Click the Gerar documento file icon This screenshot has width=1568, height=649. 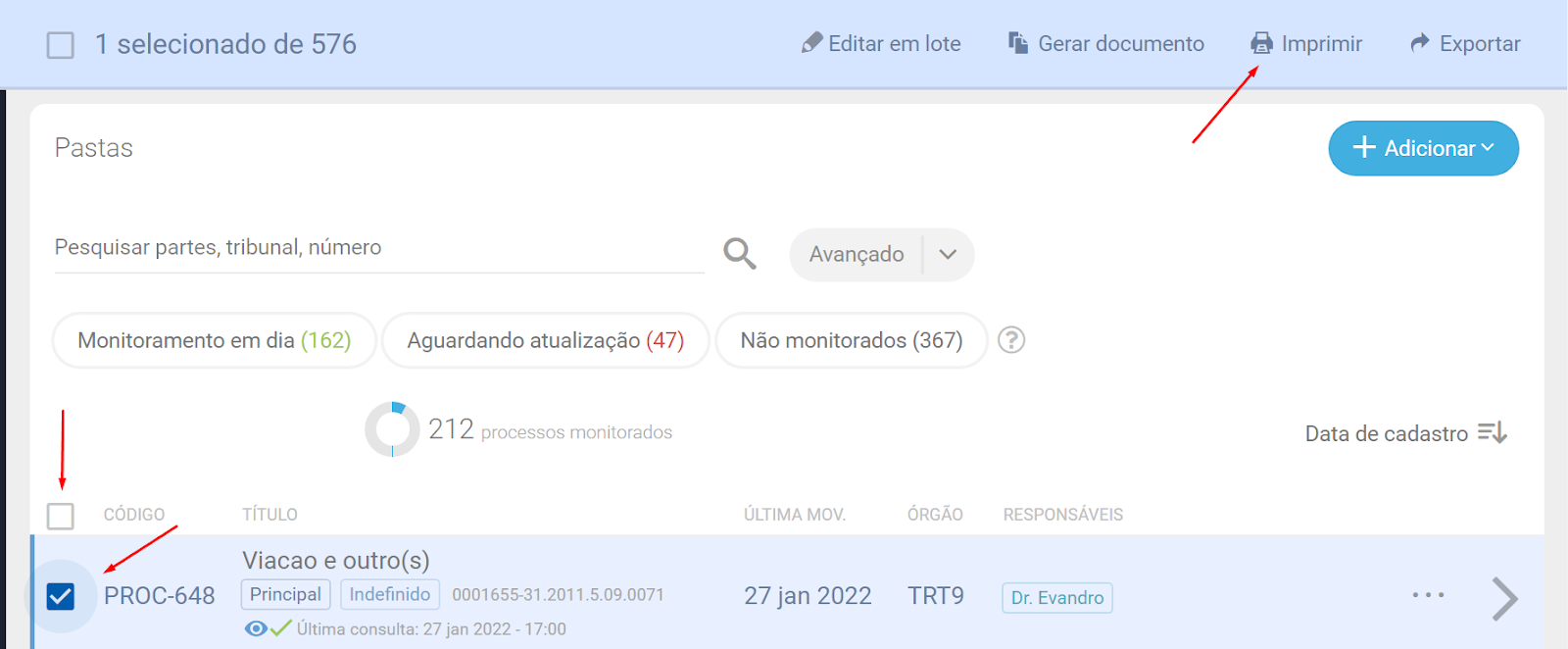pyautogui.click(x=1018, y=43)
